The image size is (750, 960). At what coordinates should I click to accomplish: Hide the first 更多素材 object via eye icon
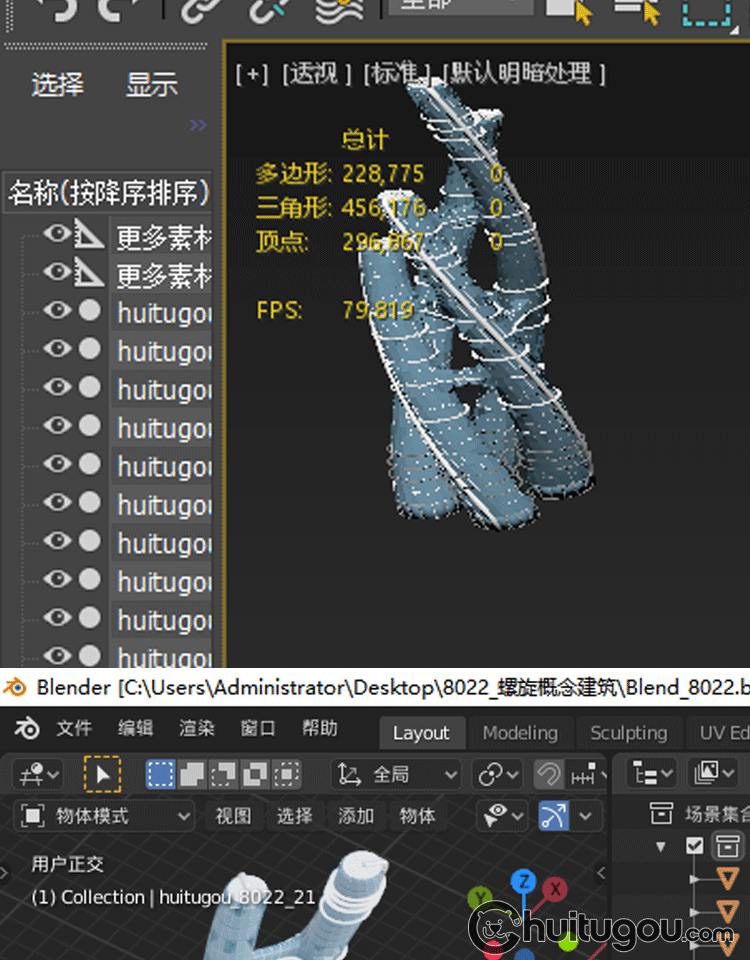tap(58, 234)
